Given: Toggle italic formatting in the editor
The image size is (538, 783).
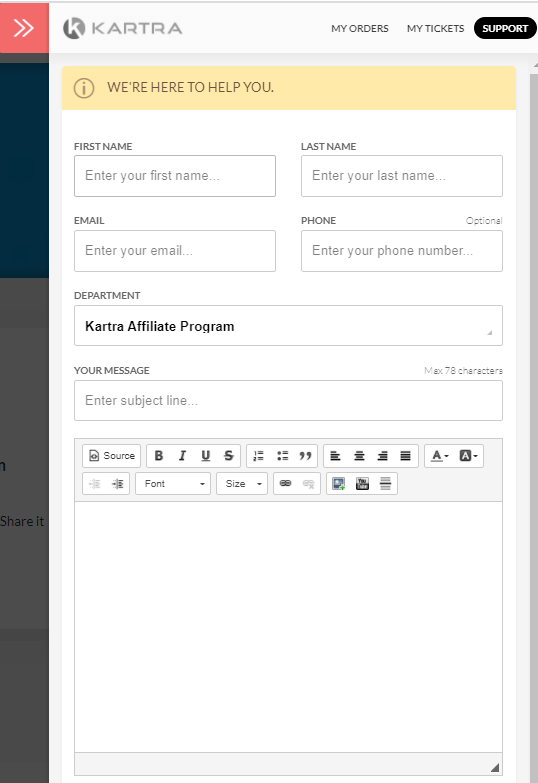Looking at the screenshot, I should click(182, 455).
